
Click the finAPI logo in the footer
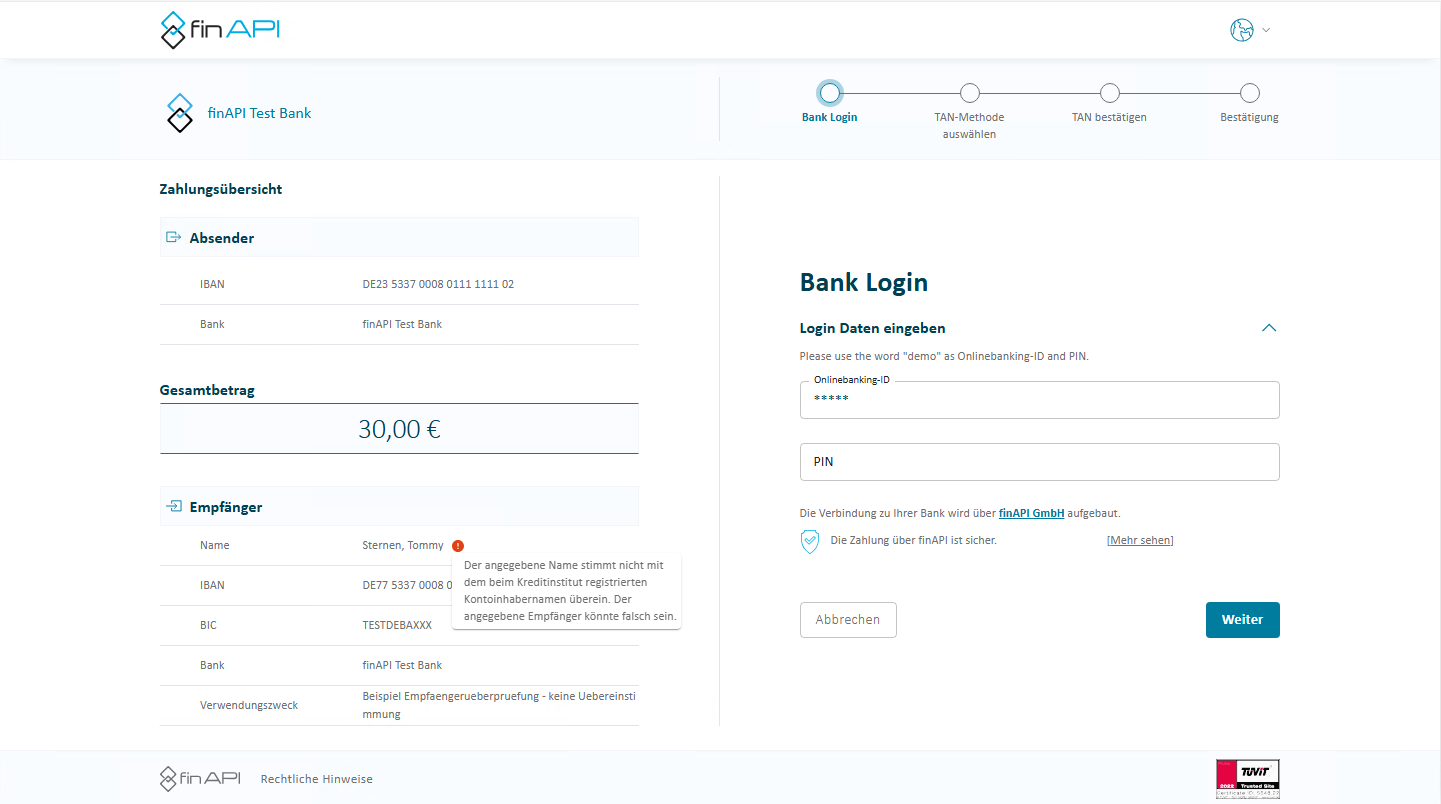tap(200, 778)
